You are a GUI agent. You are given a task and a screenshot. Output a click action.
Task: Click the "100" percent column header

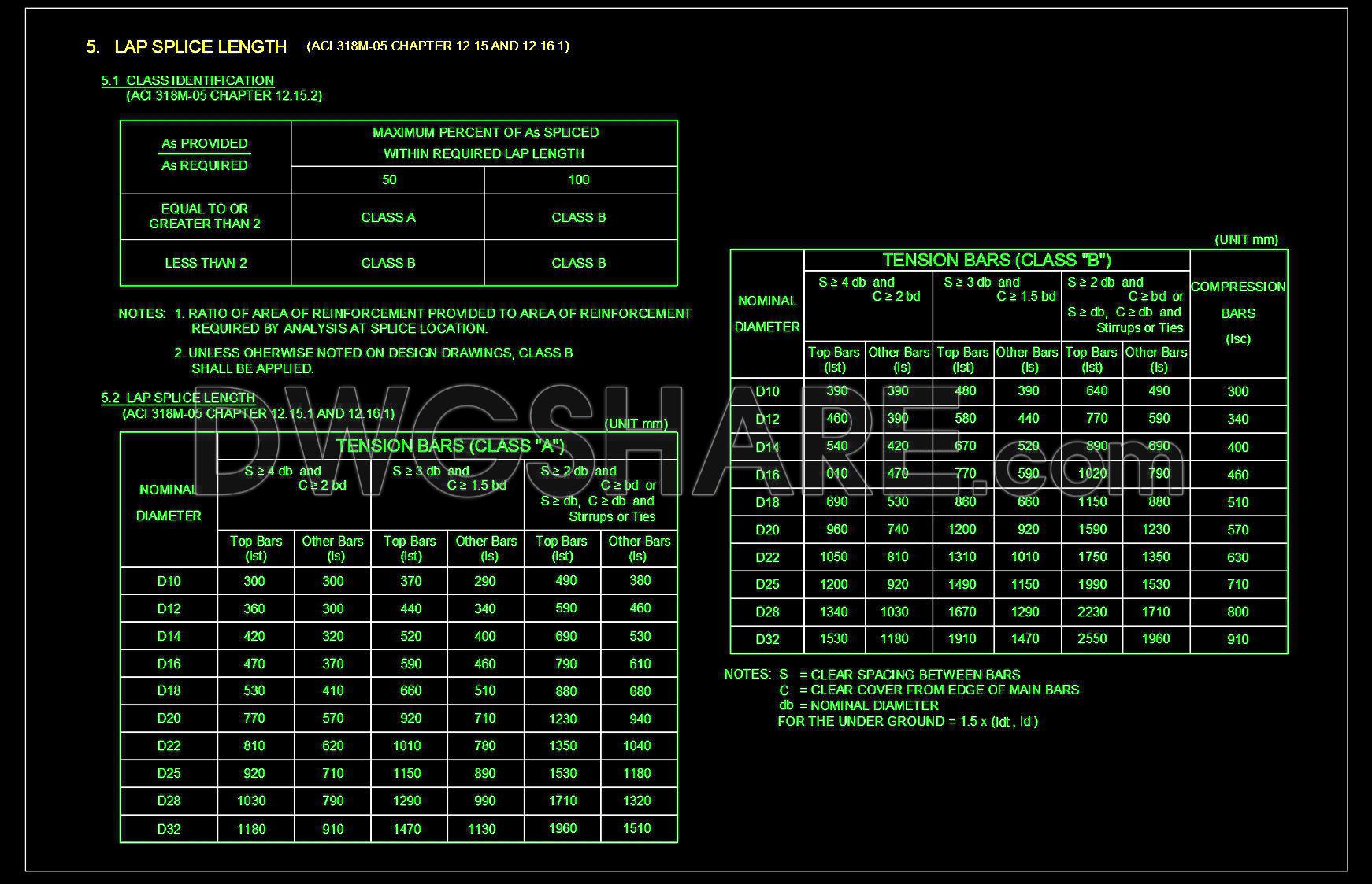[x=579, y=180]
